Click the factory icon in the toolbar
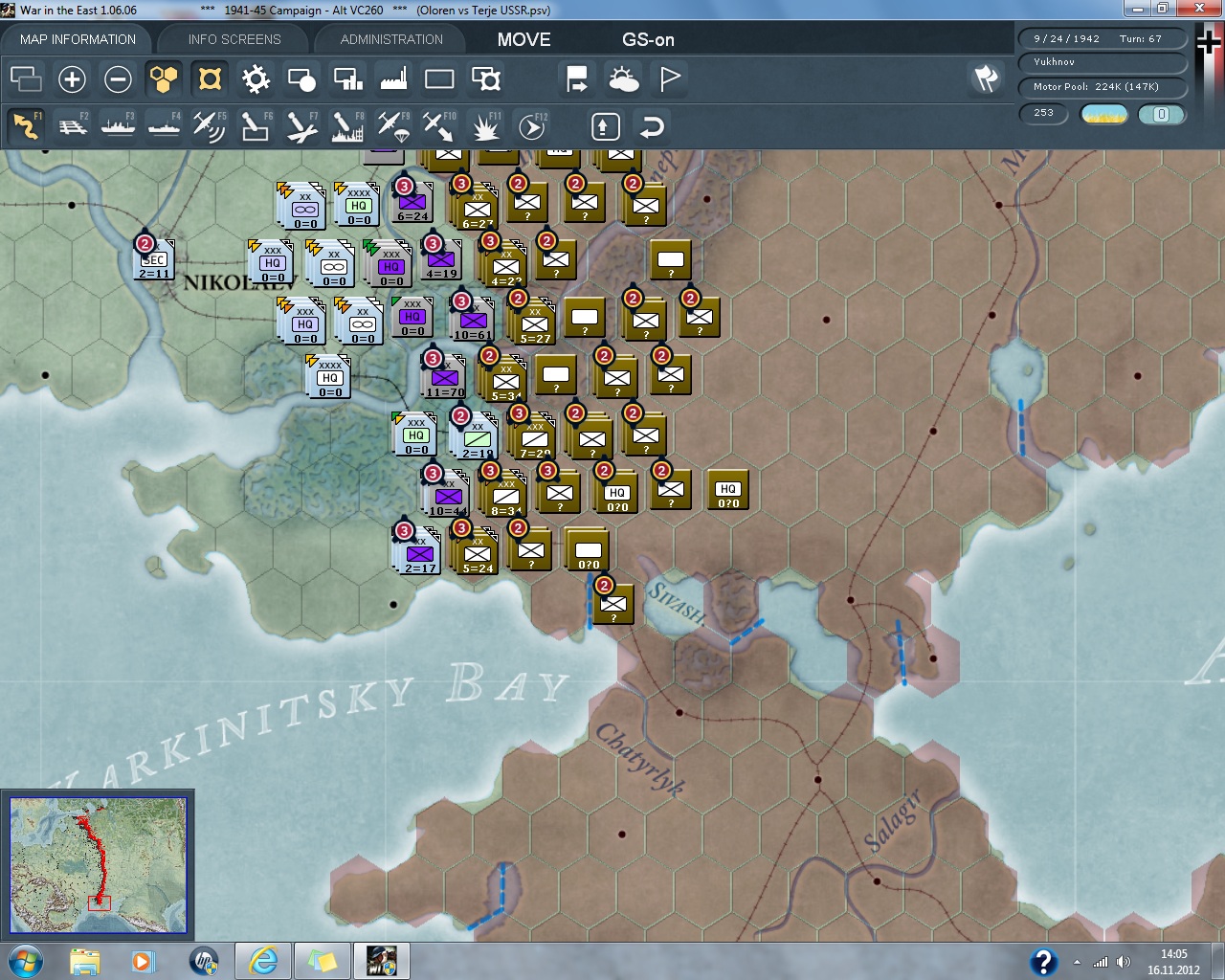 [x=393, y=78]
